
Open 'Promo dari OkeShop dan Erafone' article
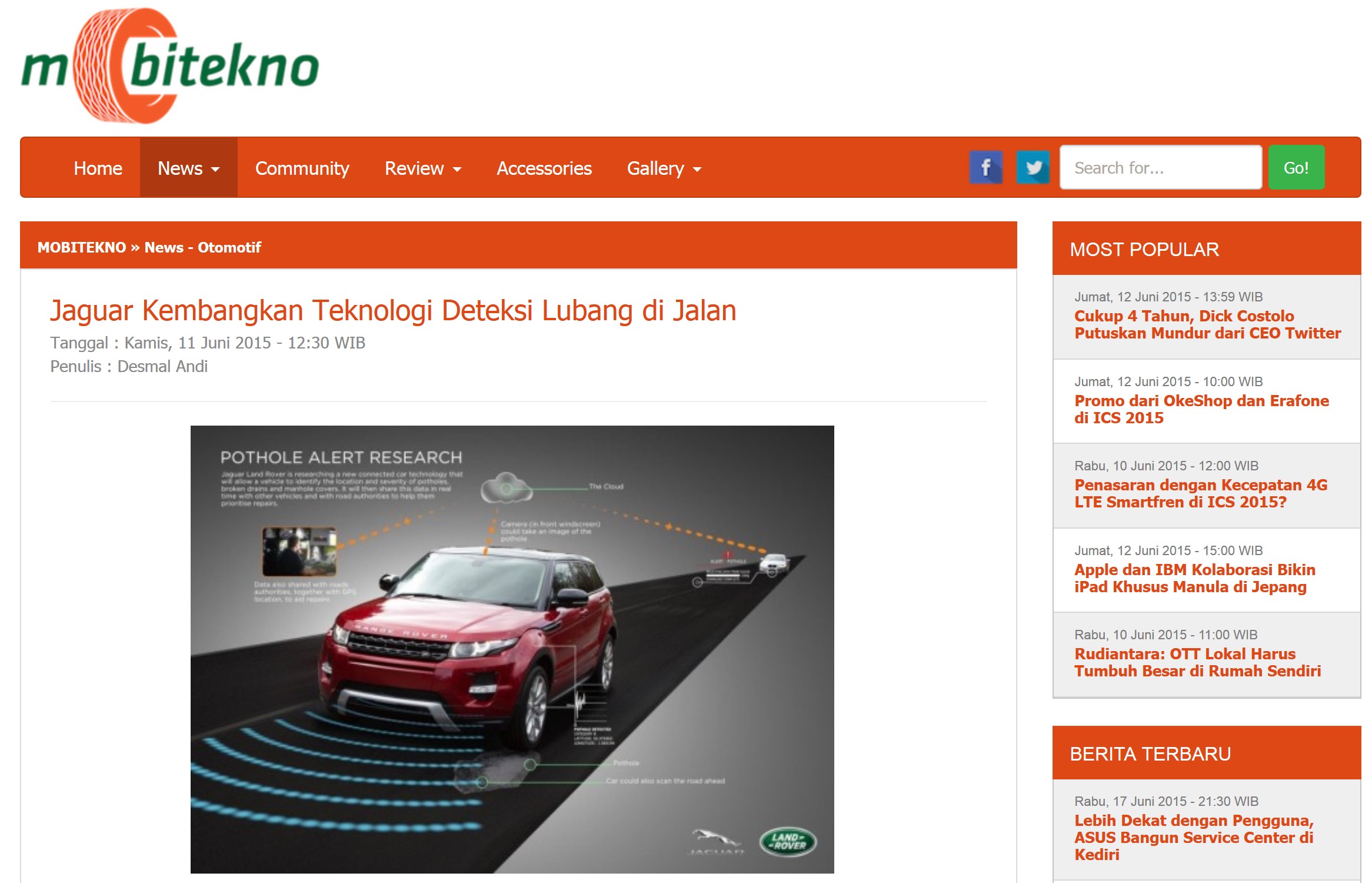tap(1201, 409)
